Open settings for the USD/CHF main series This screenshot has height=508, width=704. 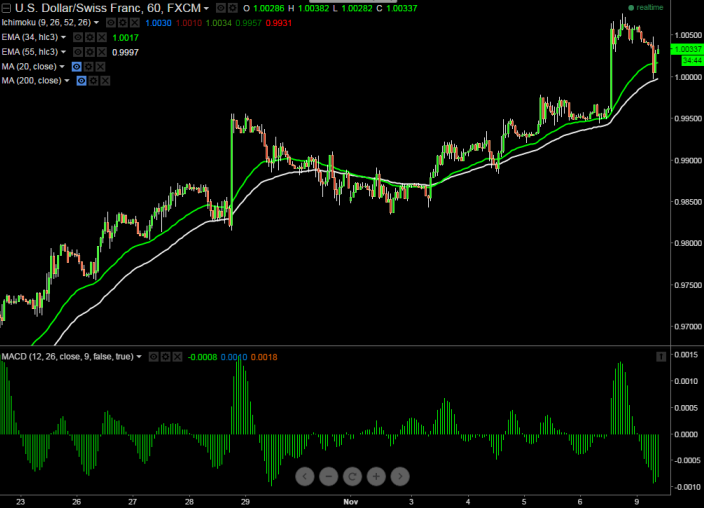pyautogui.click(x=233, y=8)
